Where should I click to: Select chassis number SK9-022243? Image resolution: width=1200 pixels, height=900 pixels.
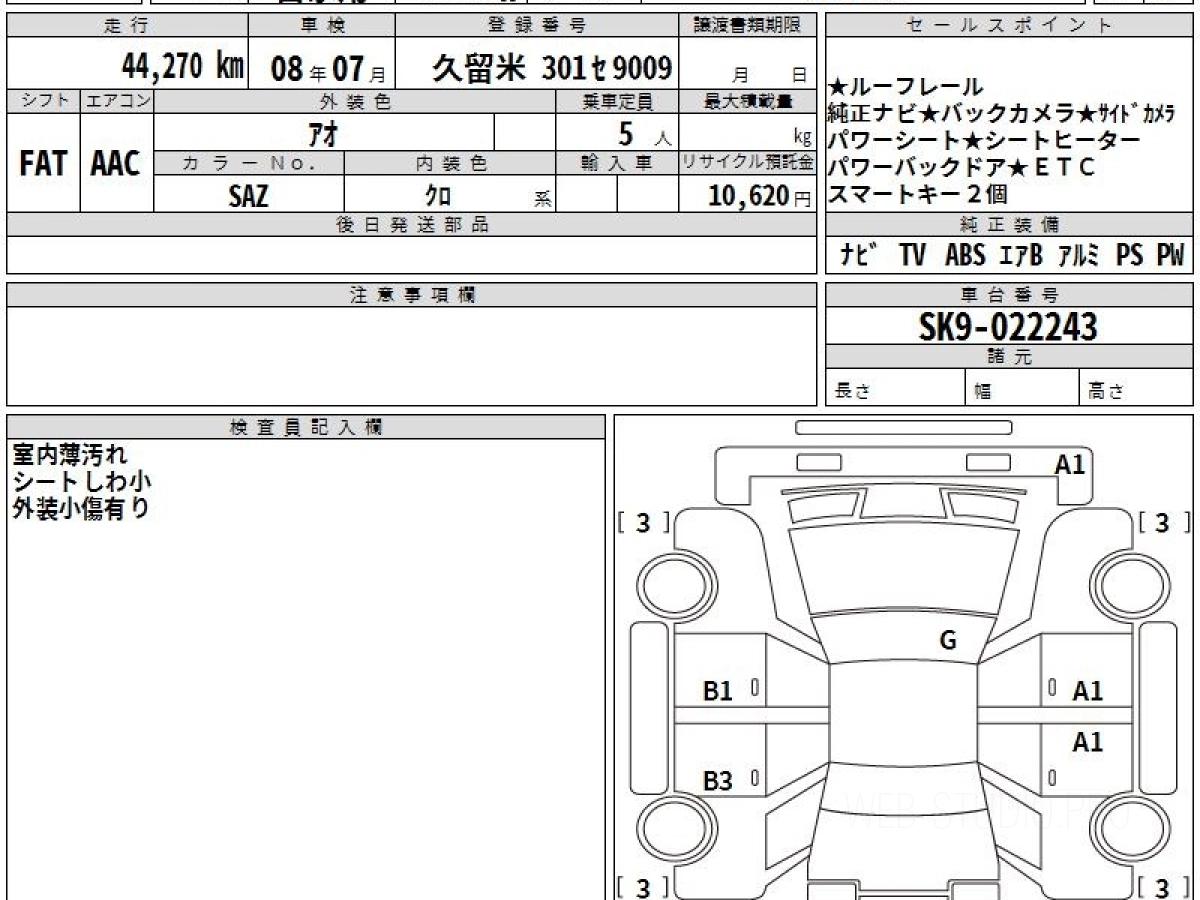pyautogui.click(x=1008, y=326)
